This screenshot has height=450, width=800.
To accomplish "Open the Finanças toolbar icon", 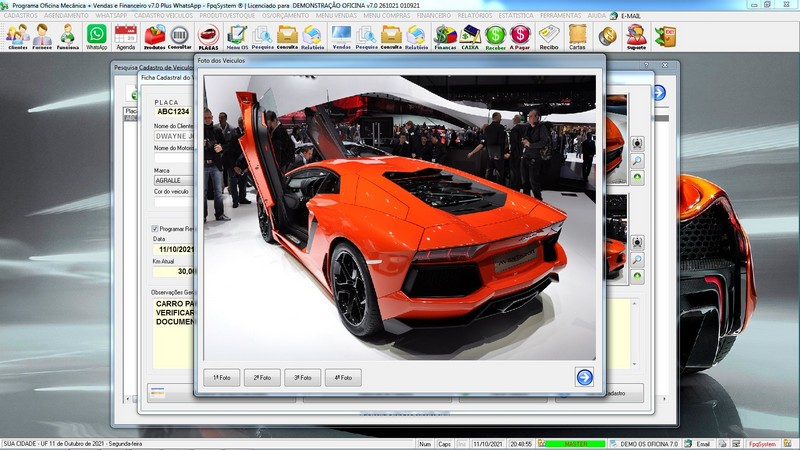I will (445, 37).
